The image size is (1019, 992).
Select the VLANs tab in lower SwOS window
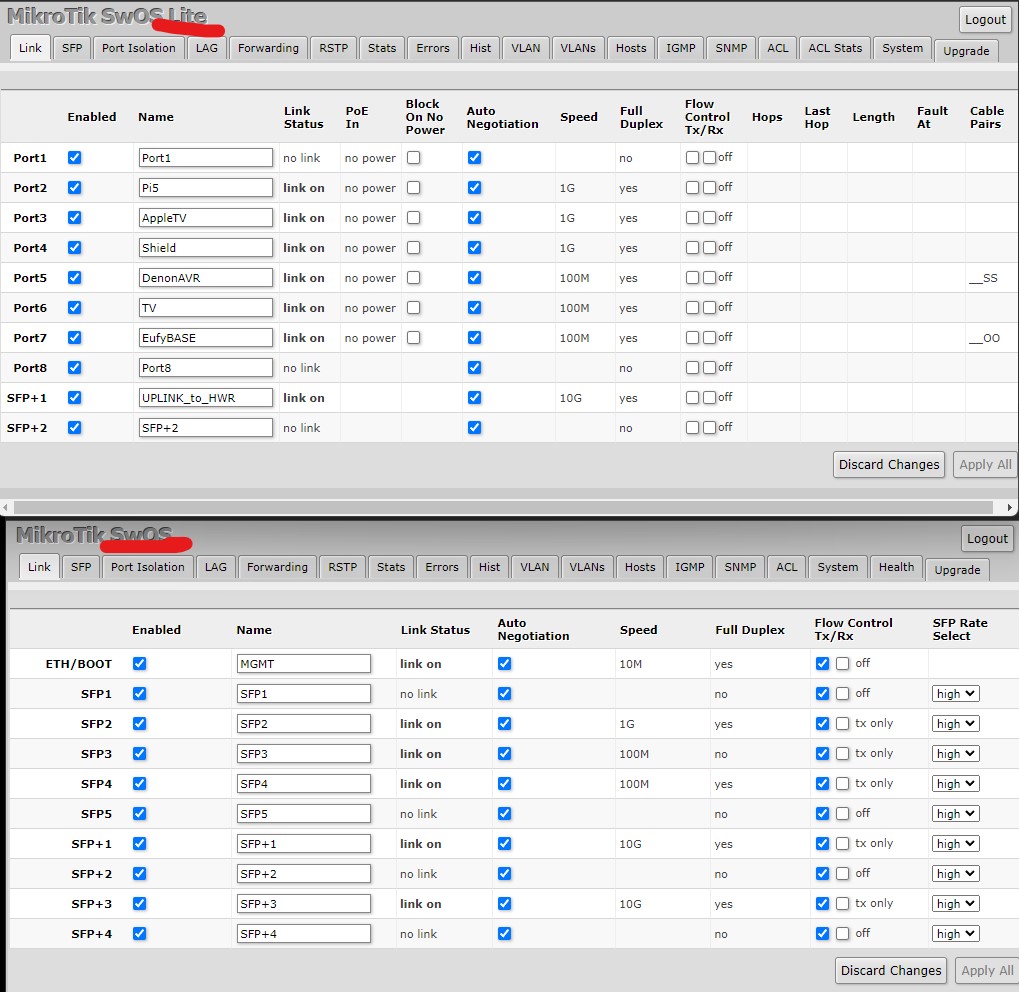click(587, 567)
